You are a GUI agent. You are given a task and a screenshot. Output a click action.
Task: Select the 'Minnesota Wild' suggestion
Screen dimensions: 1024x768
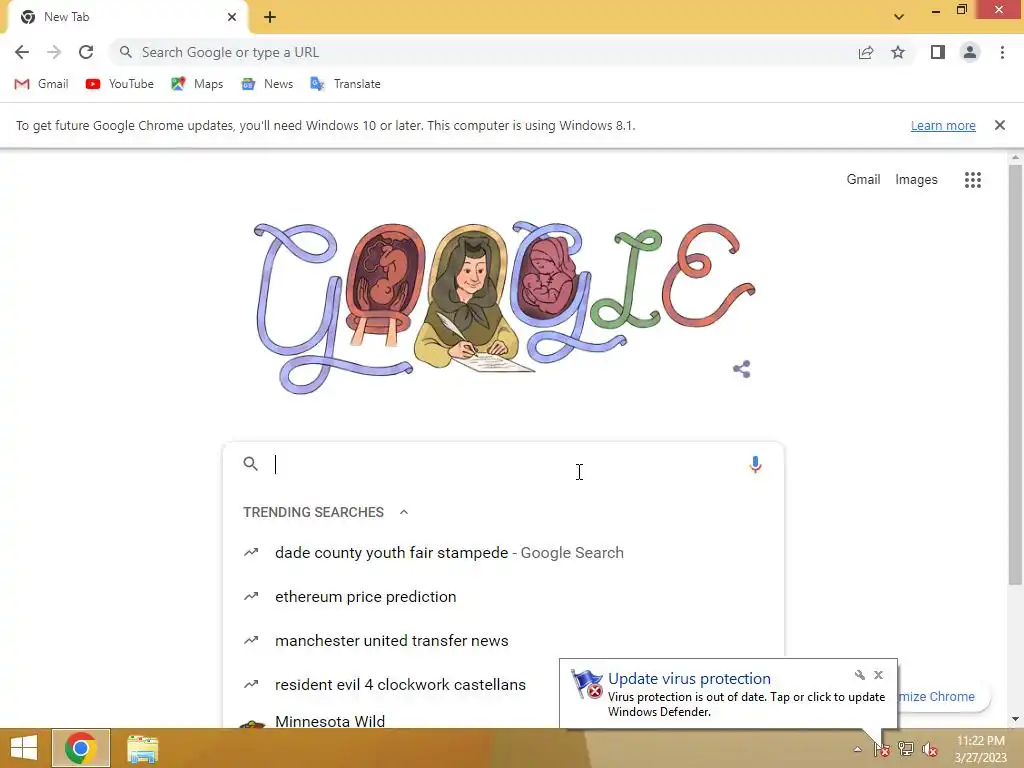tap(391, 720)
